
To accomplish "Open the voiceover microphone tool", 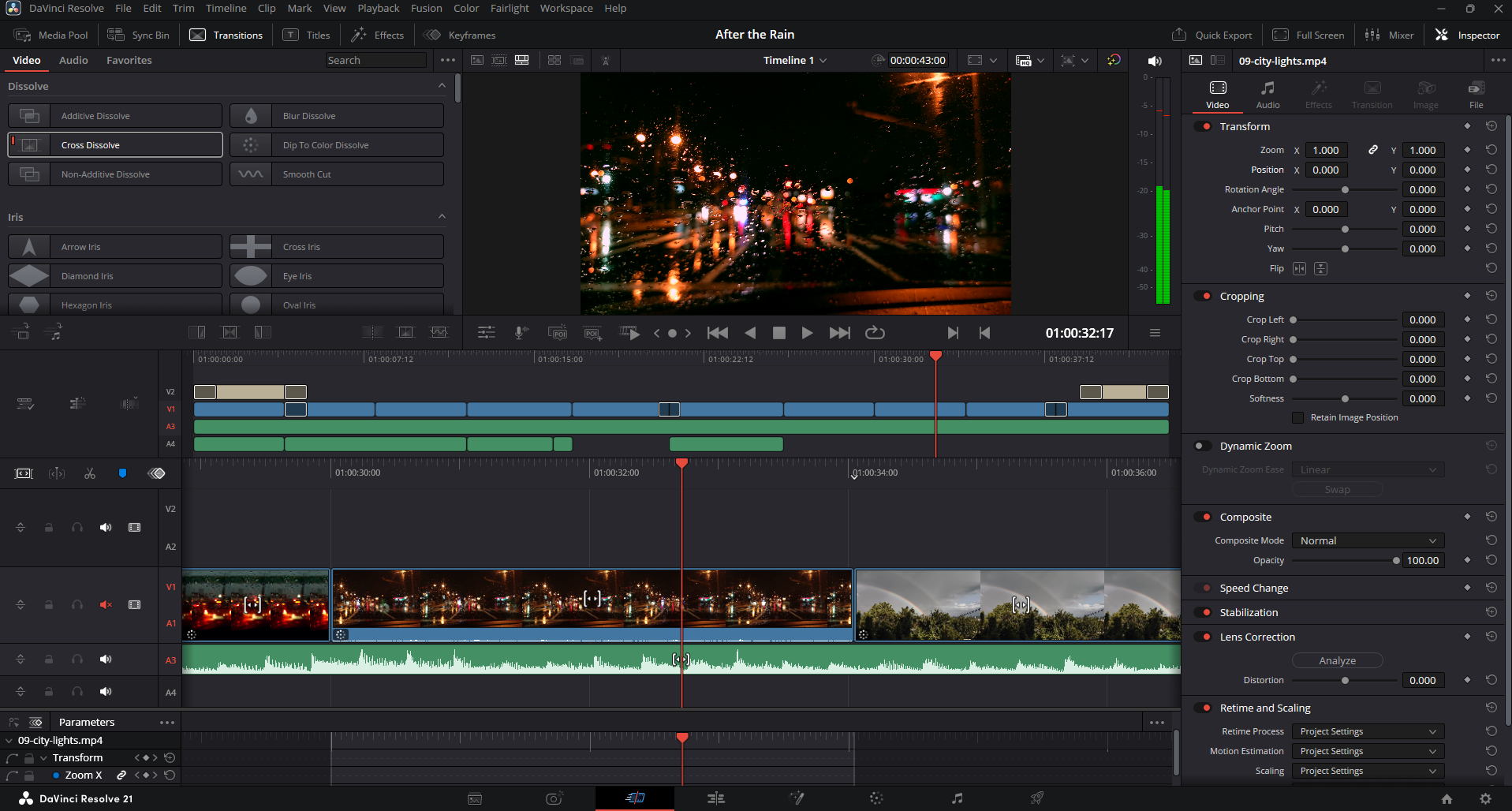I will [521, 333].
